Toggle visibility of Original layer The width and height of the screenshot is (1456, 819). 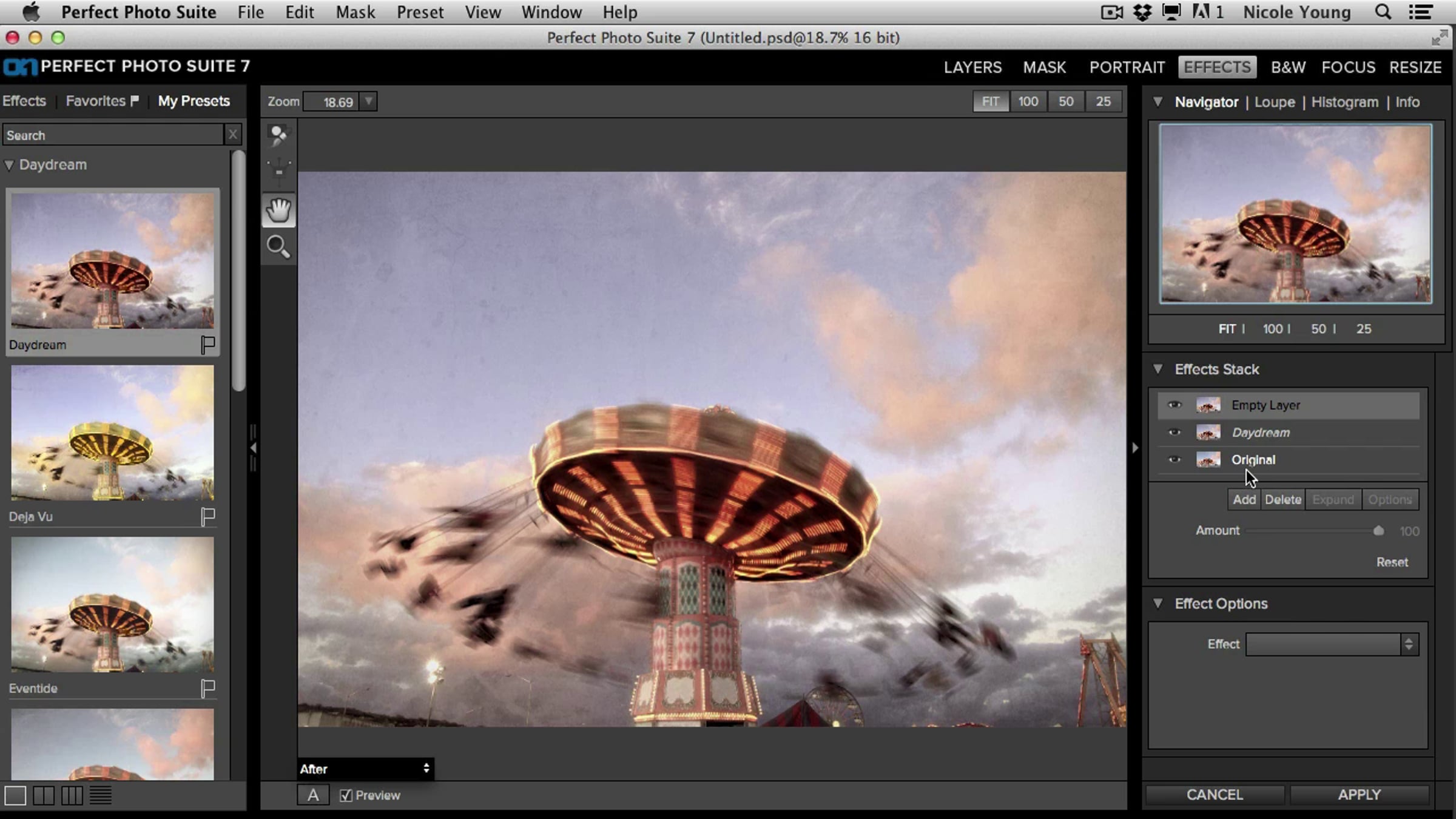click(x=1175, y=459)
